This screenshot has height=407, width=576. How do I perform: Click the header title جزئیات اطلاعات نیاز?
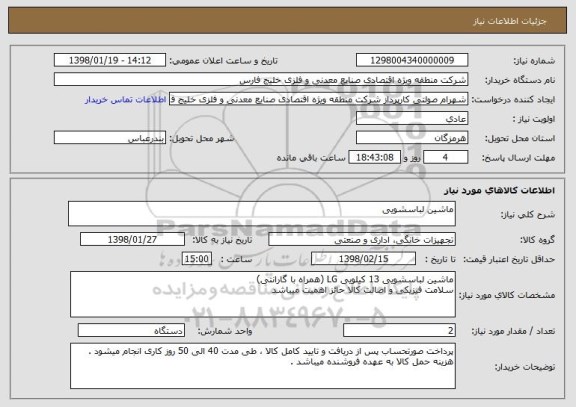pyautogui.click(x=510, y=21)
